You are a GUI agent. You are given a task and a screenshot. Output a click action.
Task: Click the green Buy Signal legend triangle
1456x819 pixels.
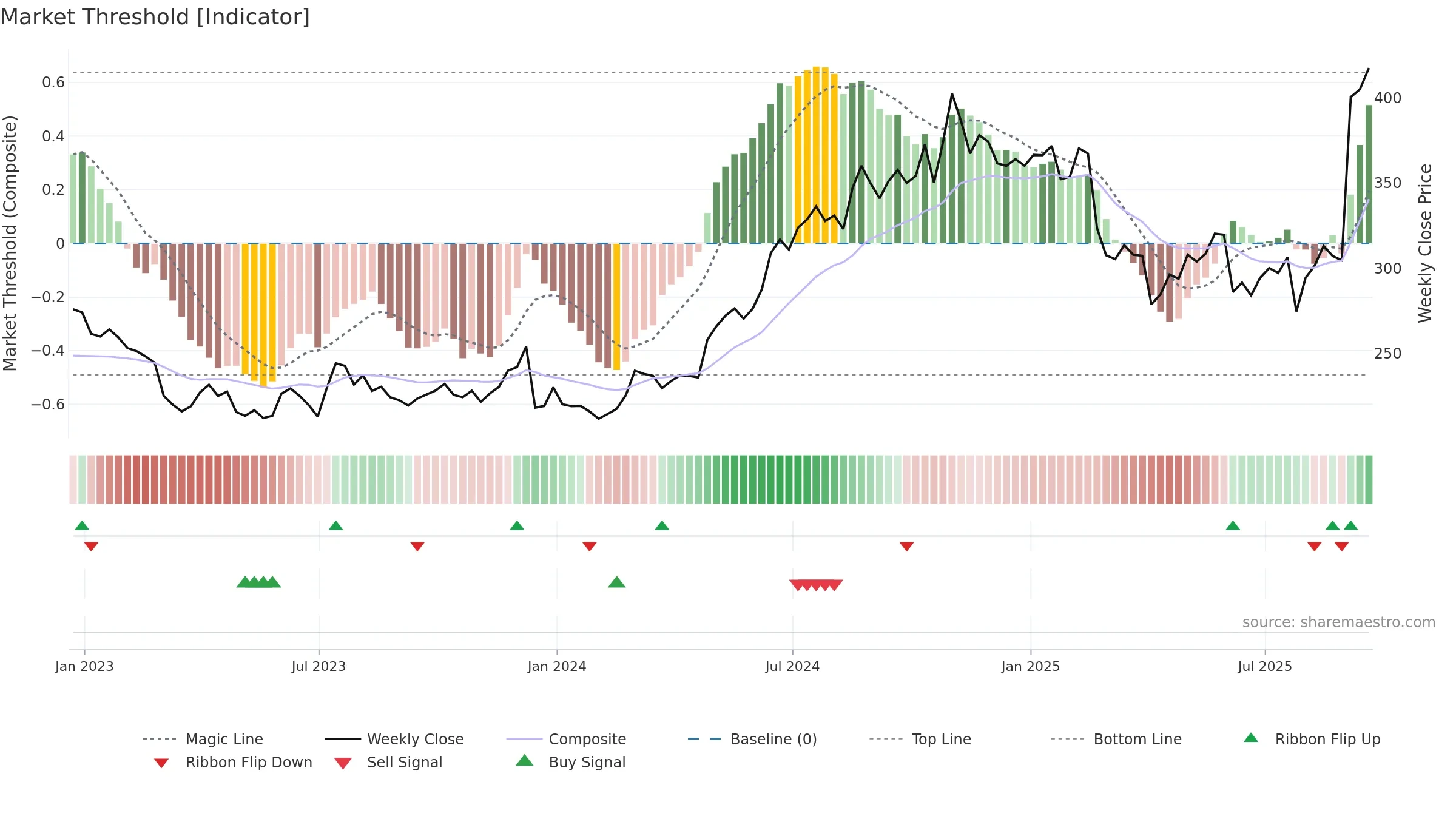click(524, 760)
